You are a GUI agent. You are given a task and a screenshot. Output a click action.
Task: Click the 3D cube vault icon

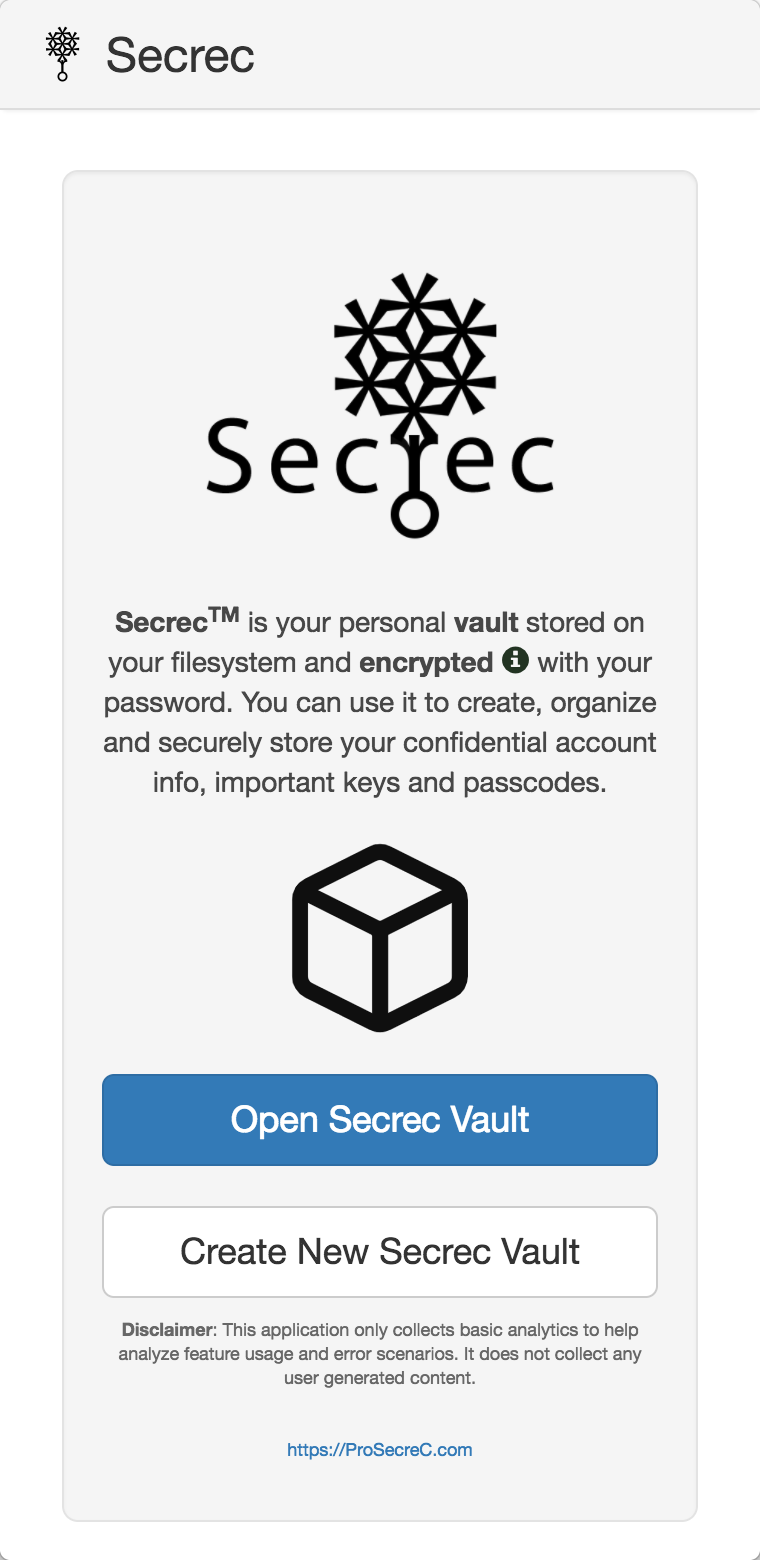[x=380, y=937]
